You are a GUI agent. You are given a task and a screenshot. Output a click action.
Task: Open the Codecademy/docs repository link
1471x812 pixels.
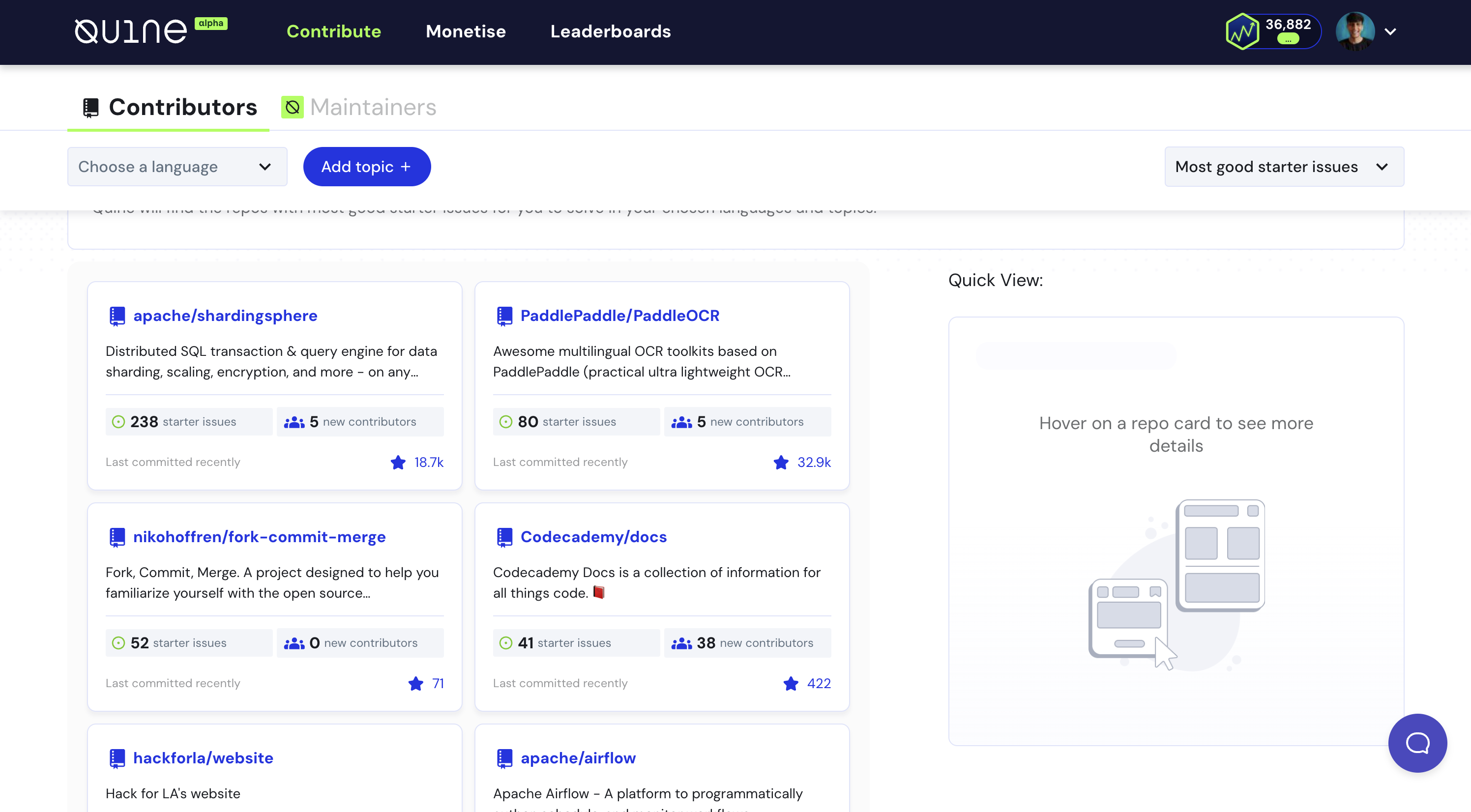click(593, 537)
